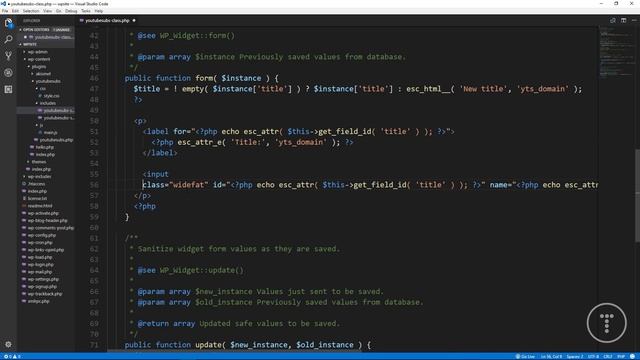The width and height of the screenshot is (640, 360).
Task: Open wp-load.php in the explorer
Action: click(39, 258)
